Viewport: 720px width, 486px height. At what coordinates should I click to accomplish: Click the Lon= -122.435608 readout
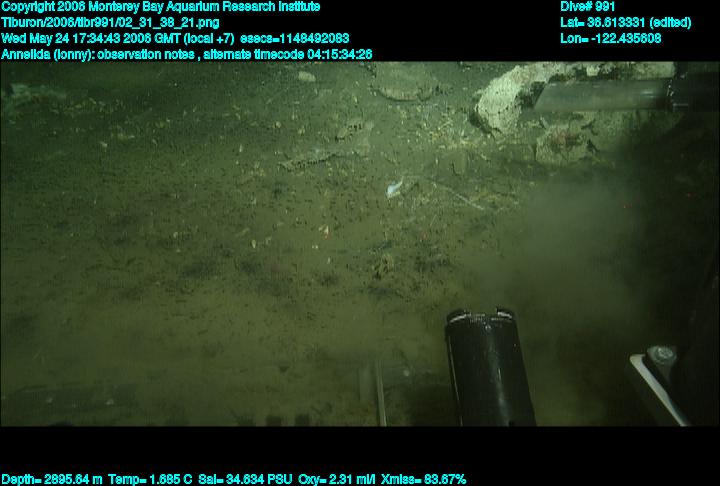coord(611,38)
